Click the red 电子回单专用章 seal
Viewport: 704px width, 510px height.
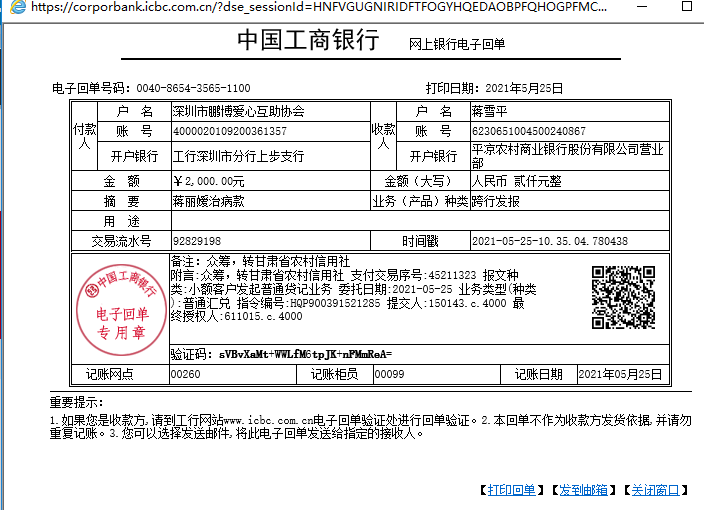[121, 310]
